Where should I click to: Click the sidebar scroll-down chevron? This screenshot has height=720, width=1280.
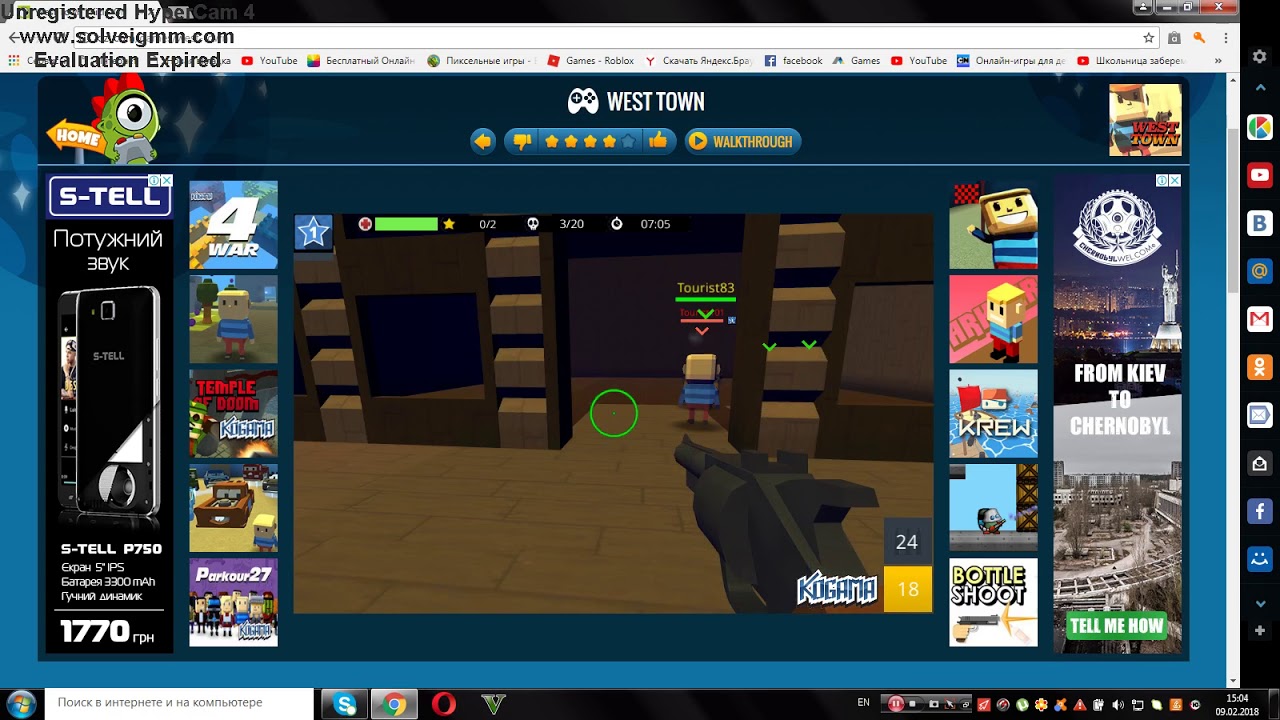tap(1260, 605)
